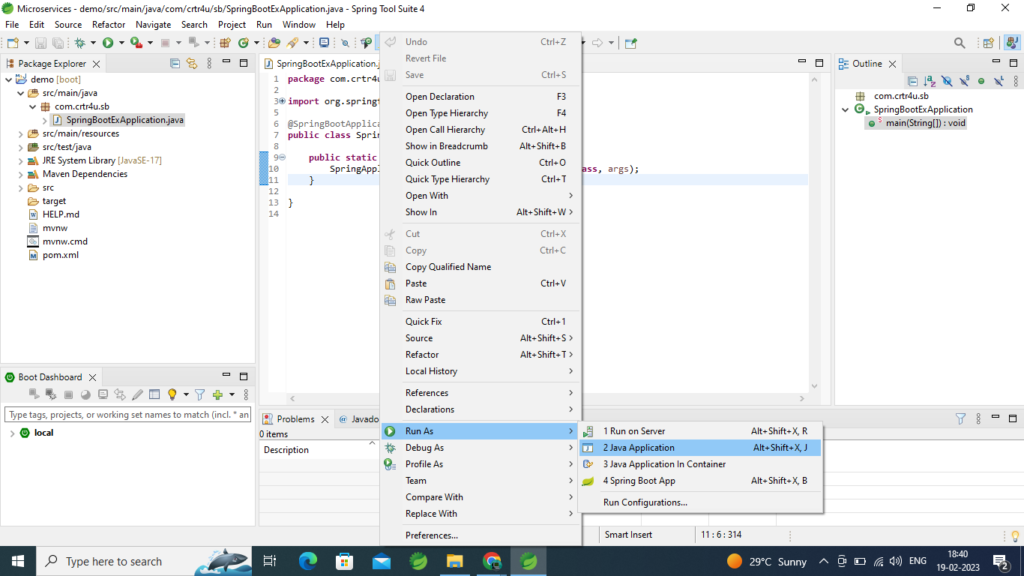The width and height of the screenshot is (1024, 576).
Task: Click the Boot Dashboard properties view icon
Action: tap(155, 394)
